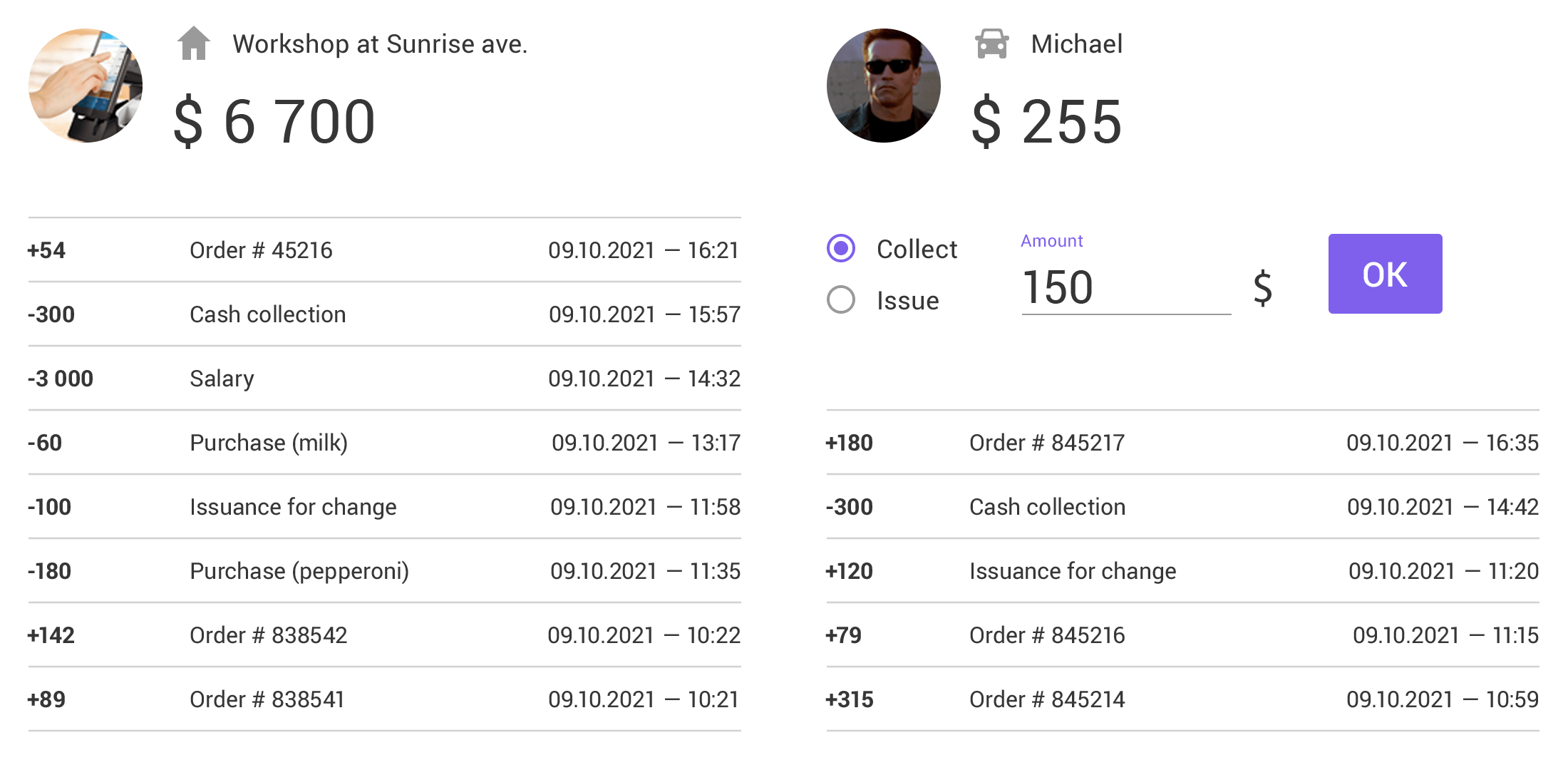Click the car icon next to Michael
This screenshot has width=1568, height=760.
click(x=991, y=43)
